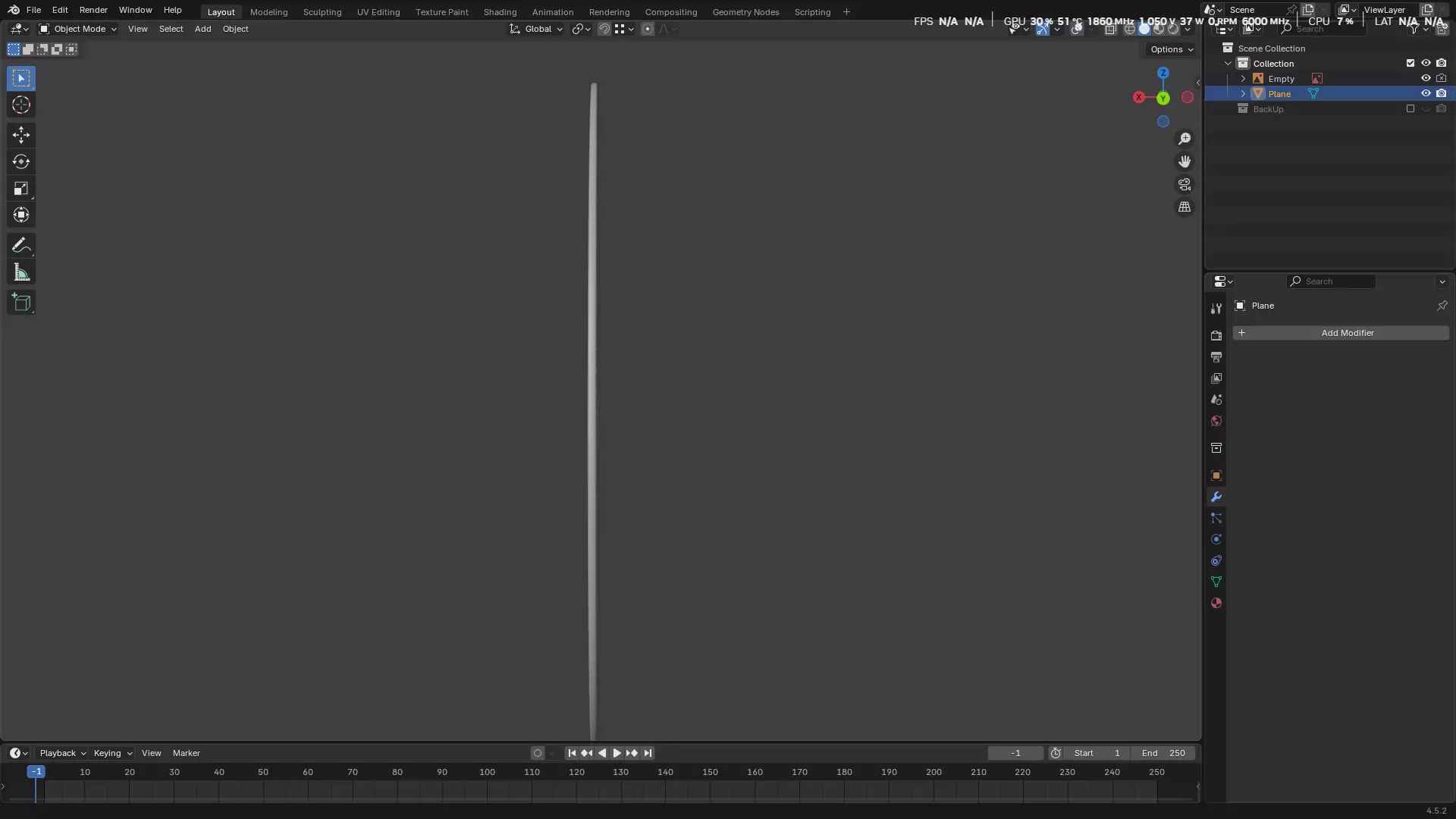Open the Render menu
Image resolution: width=1456 pixels, height=819 pixels.
click(93, 10)
